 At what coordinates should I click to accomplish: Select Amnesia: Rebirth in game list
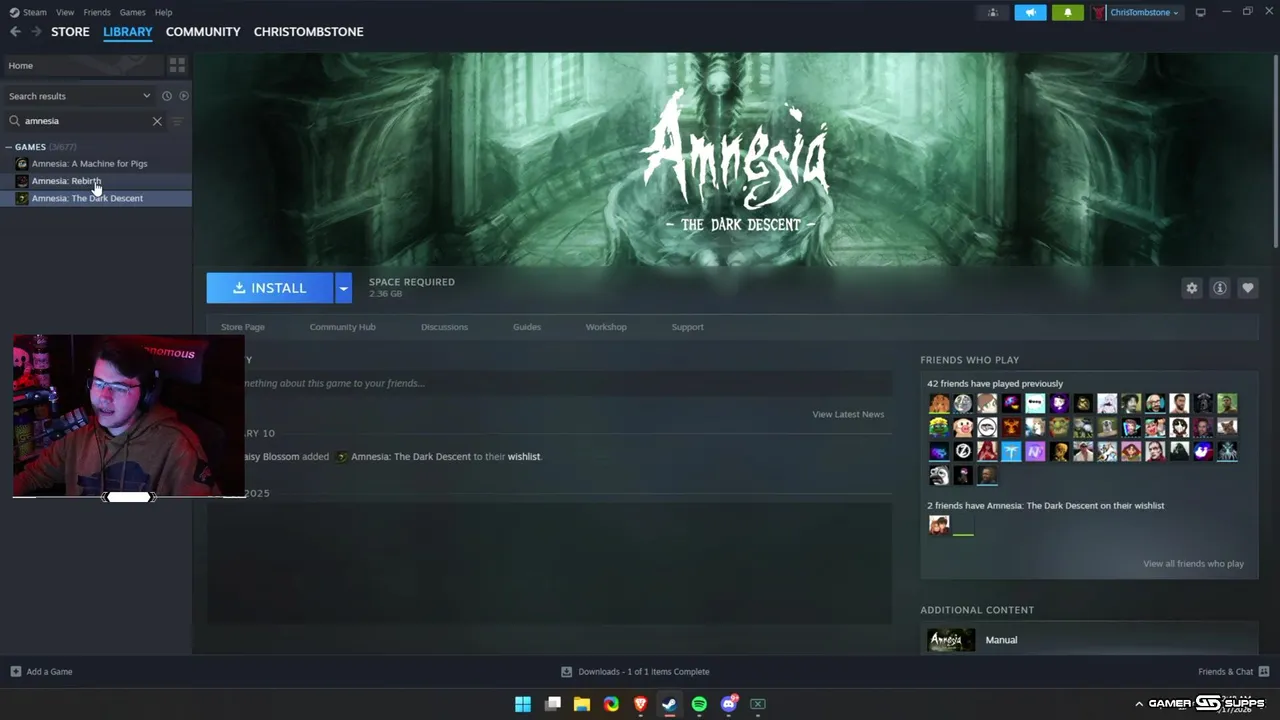96,181
